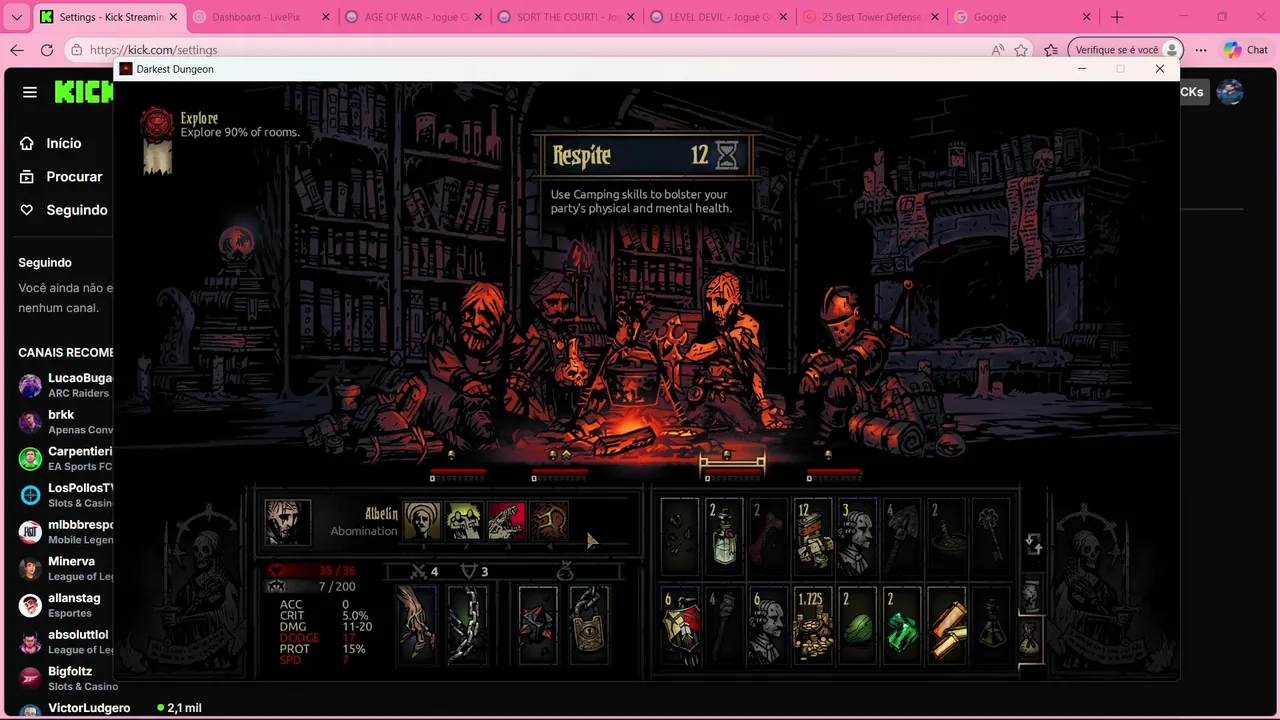Click the equipped chains armor slot
Image resolution: width=1280 pixels, height=720 pixels.
467,624
